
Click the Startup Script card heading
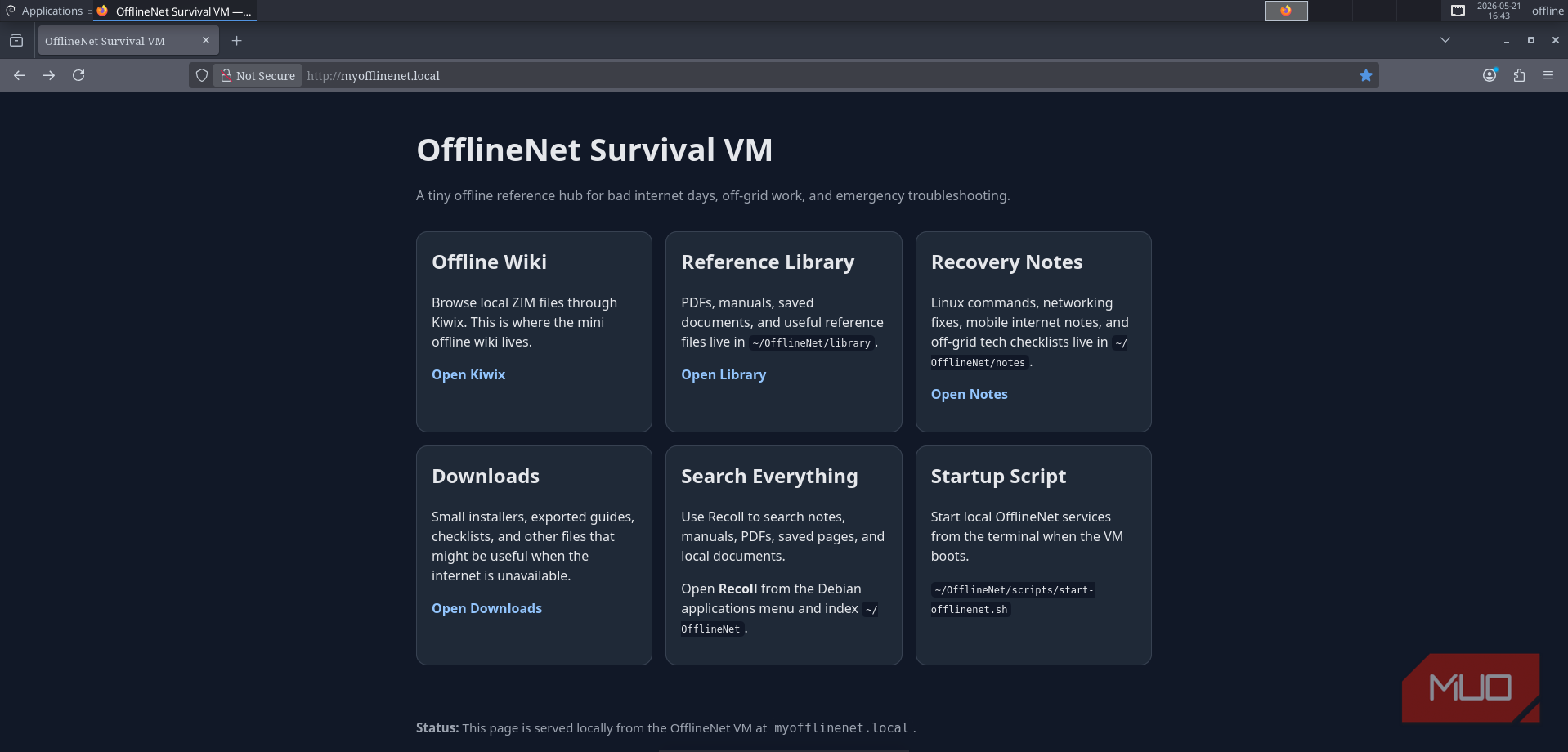pos(998,476)
